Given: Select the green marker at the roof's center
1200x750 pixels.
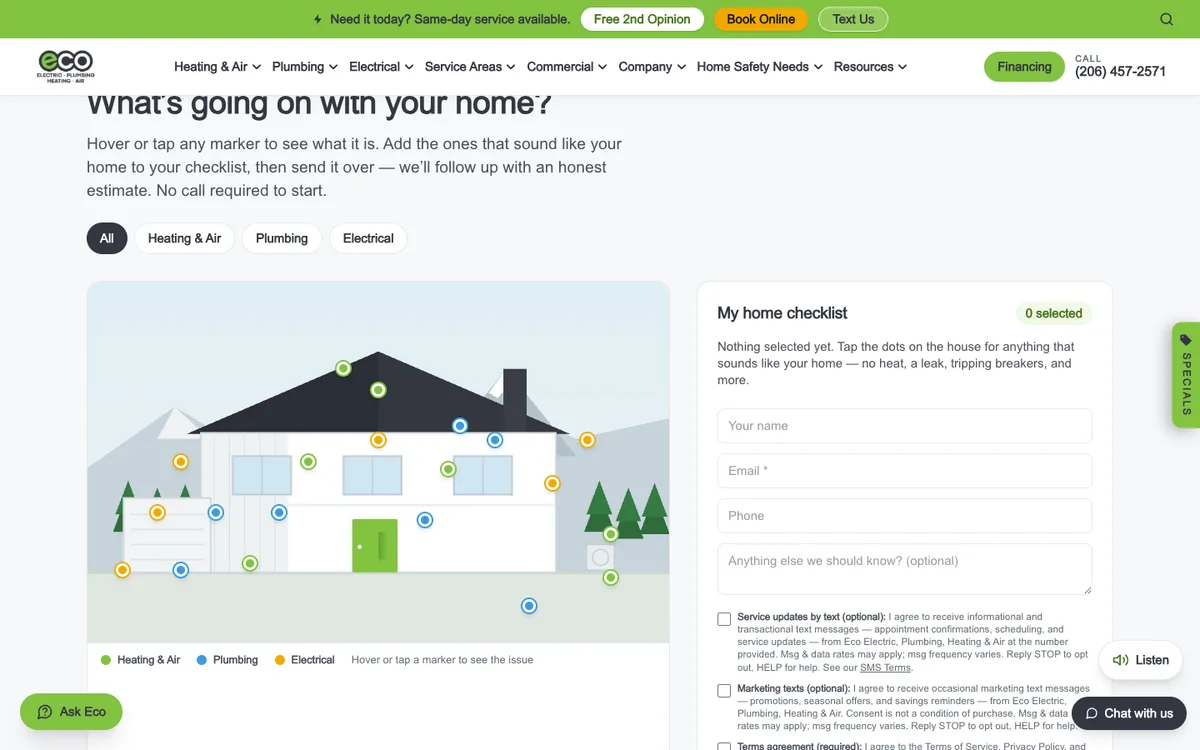Looking at the screenshot, I should tap(378, 390).
